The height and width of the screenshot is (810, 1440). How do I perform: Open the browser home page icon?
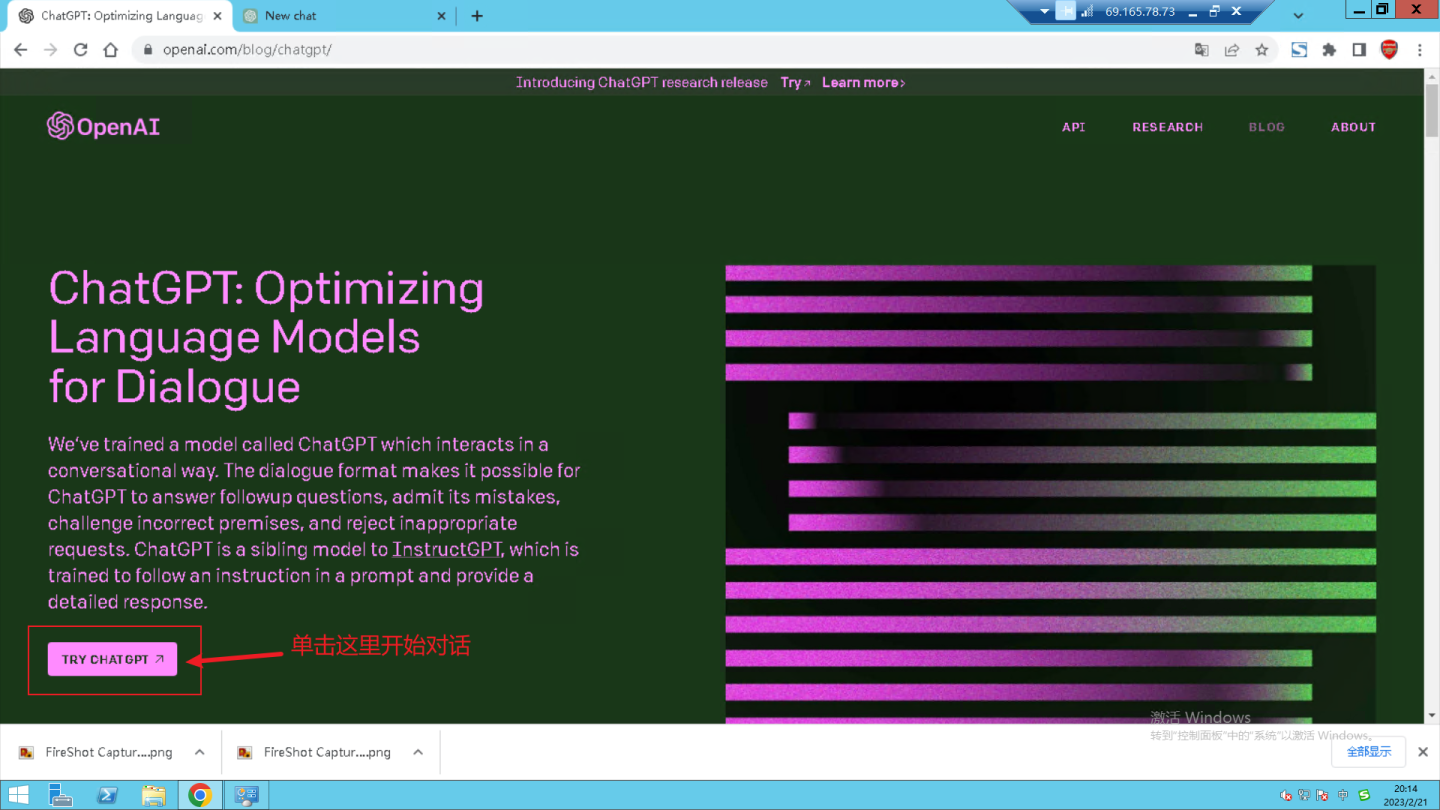[111, 50]
